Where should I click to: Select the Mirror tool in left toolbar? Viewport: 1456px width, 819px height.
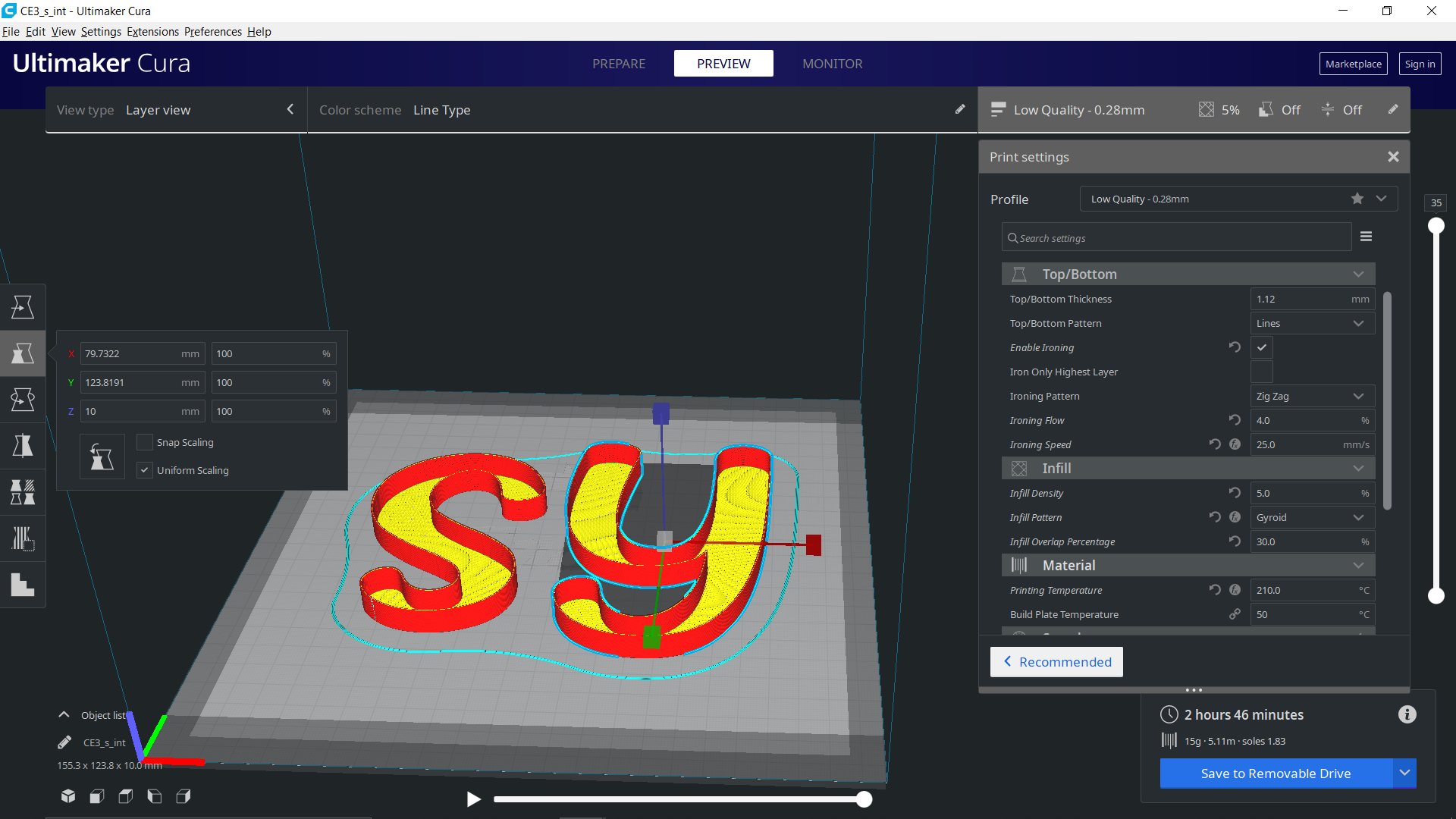point(23,446)
